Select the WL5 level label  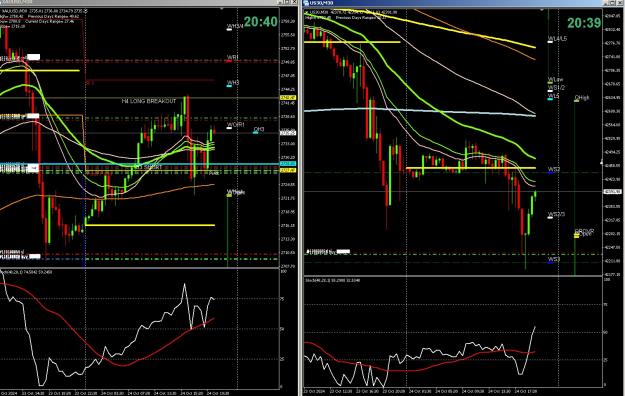pyautogui.click(x=553, y=96)
